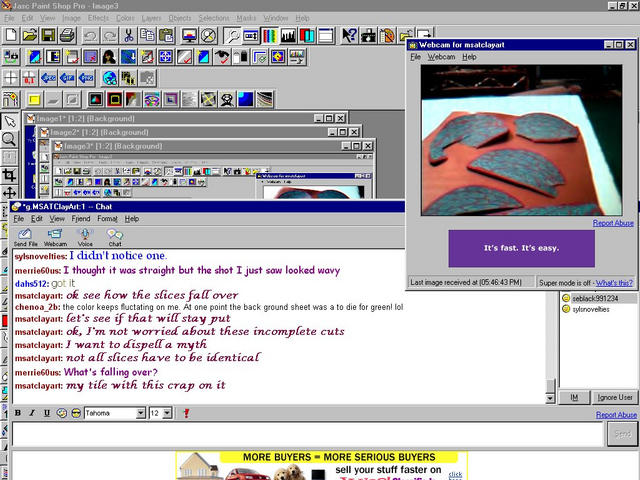Image resolution: width=640 pixels, height=480 pixels.
Task: Click the skull-and-crossbones effect icon
Action: pyautogui.click(x=227, y=99)
